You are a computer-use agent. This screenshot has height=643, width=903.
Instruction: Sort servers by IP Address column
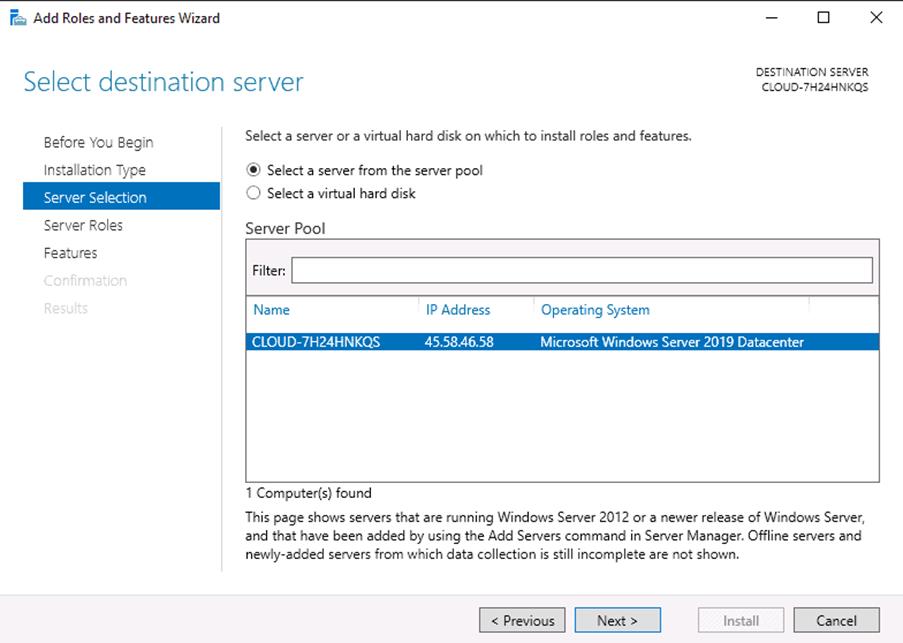click(x=458, y=310)
